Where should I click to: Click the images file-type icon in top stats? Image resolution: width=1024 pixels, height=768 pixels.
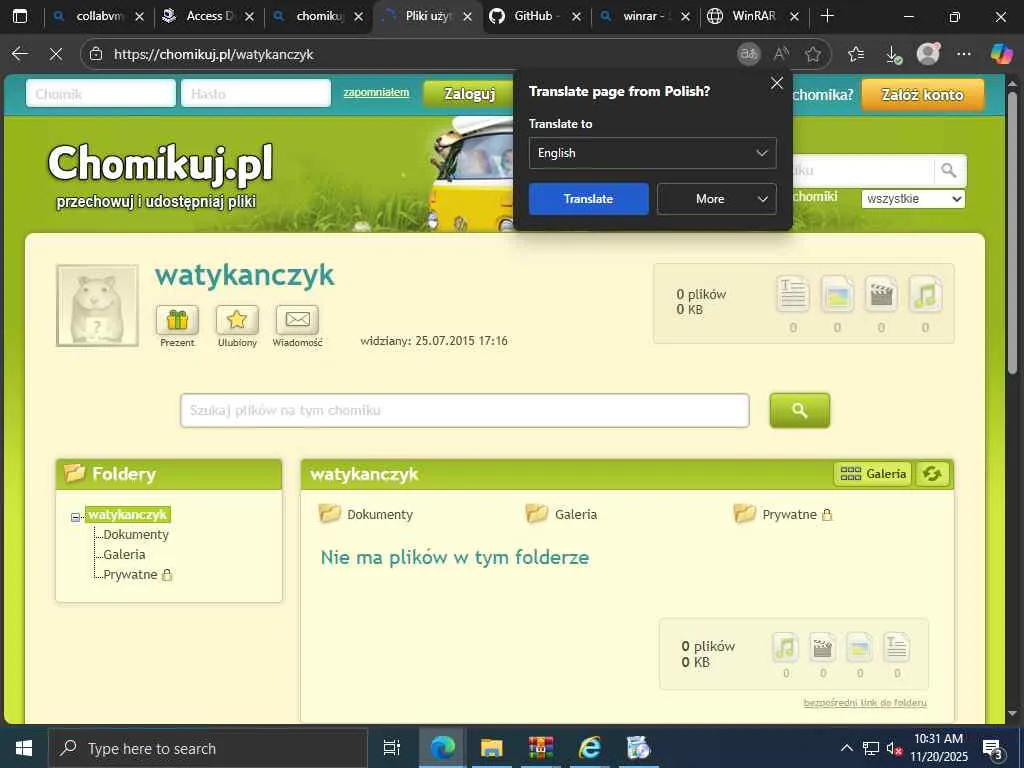837,294
